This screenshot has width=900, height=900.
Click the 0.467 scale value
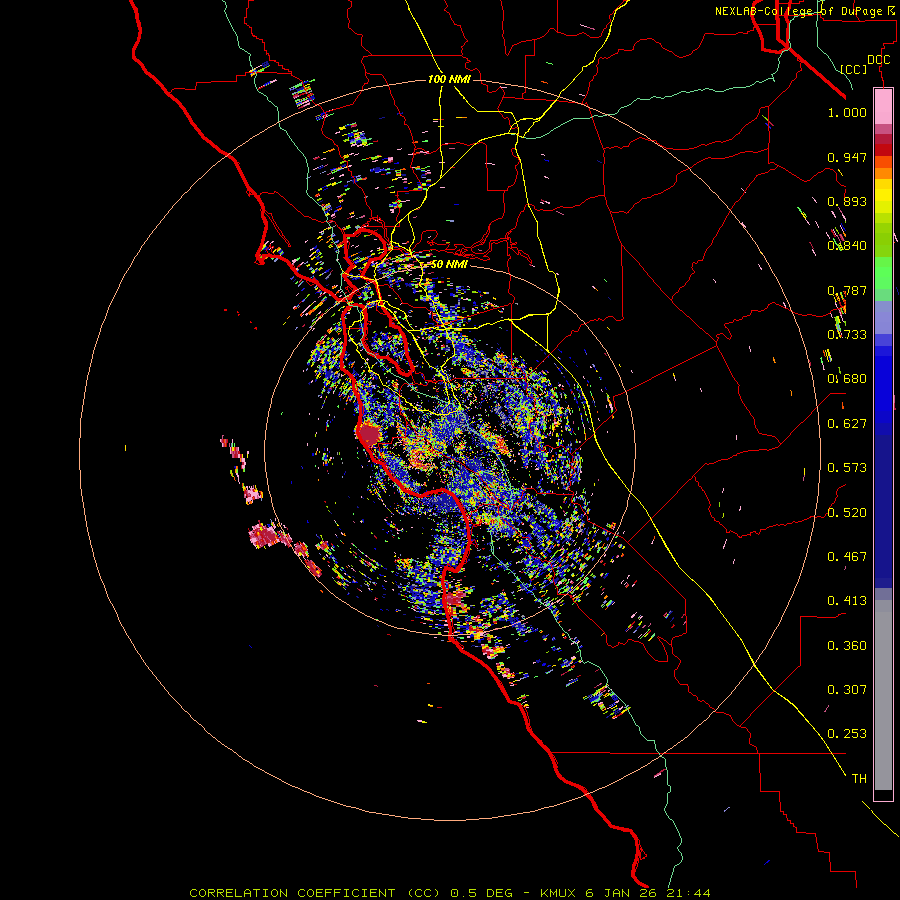click(x=847, y=557)
